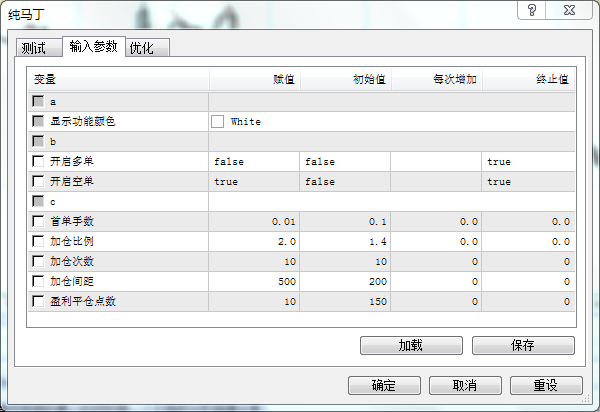600x412 pixels.
Task: Click 加仓间距 initial value 200
Action: pos(345,282)
